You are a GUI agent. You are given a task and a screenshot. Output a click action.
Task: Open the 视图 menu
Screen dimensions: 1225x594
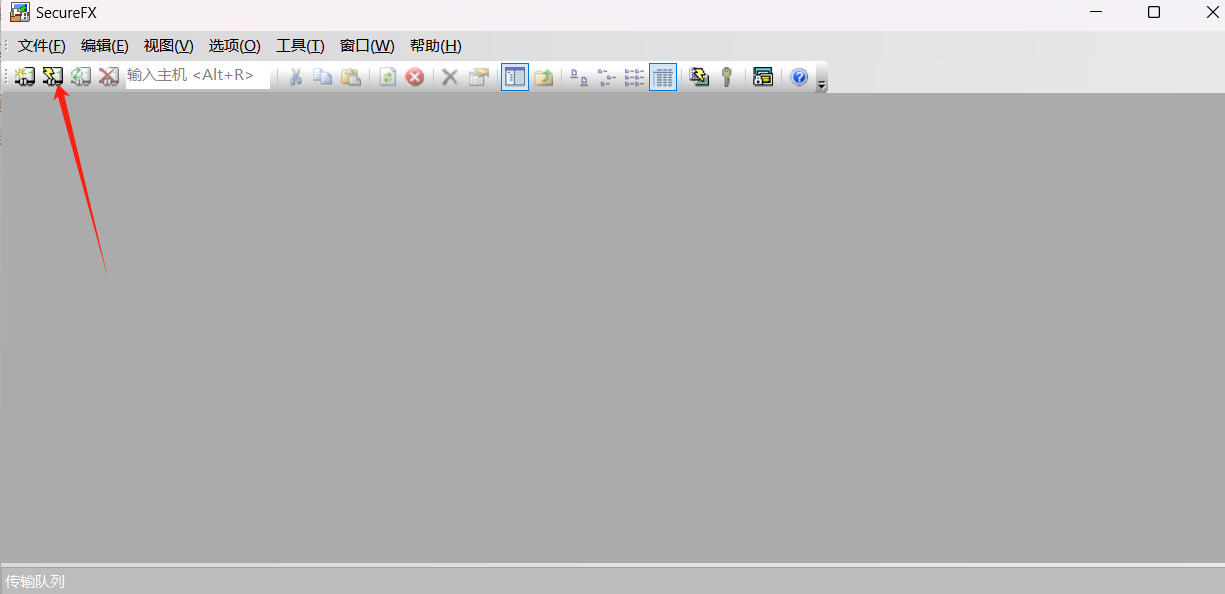pyautogui.click(x=168, y=45)
